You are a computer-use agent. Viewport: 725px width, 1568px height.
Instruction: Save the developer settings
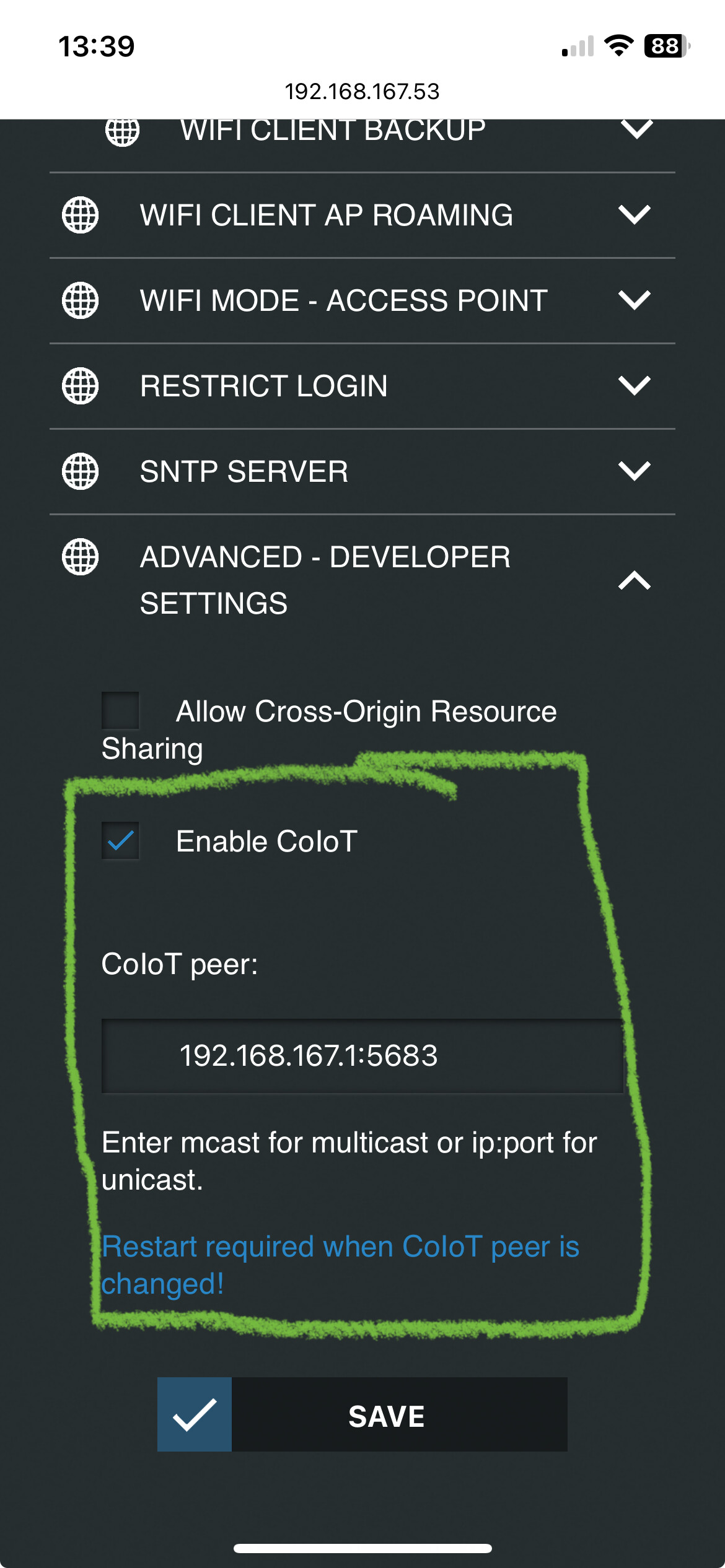tap(362, 1414)
